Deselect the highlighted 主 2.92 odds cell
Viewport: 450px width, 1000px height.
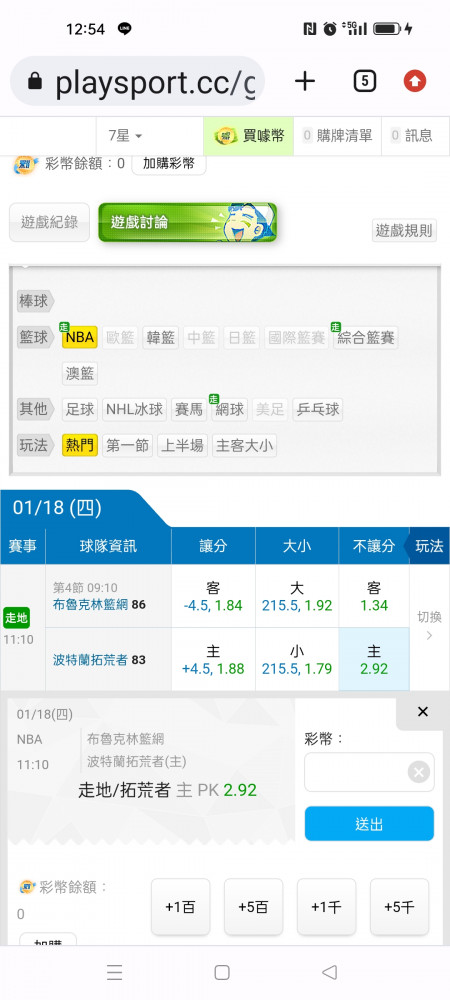click(x=374, y=659)
